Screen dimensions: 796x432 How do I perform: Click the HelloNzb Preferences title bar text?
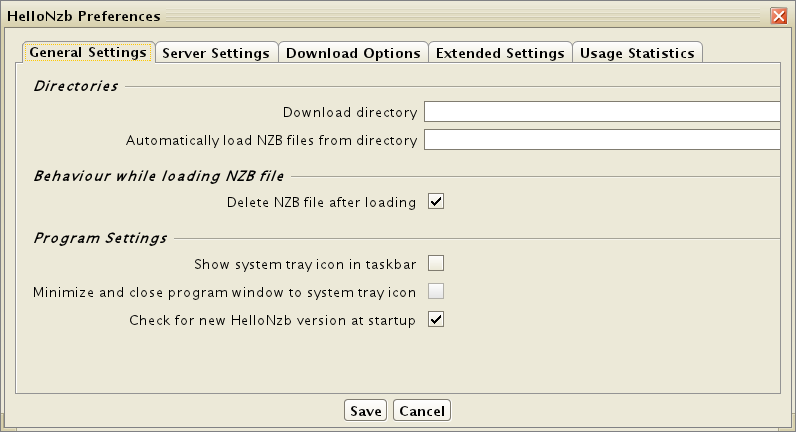point(84,16)
